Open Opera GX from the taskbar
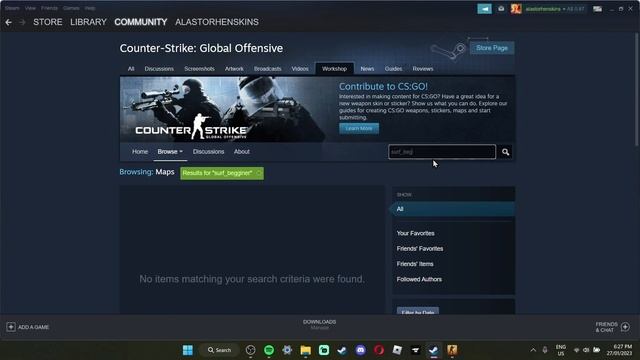 [379, 350]
